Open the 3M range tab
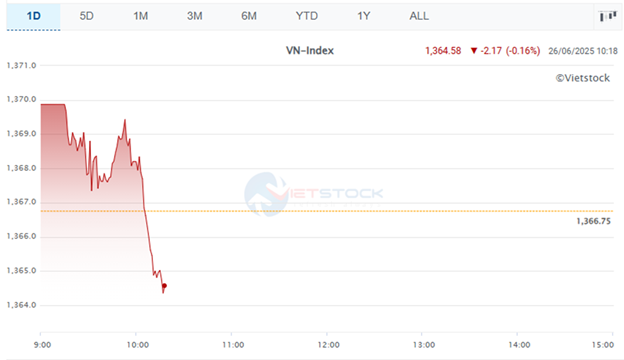Image resolution: width=624 pixels, height=360 pixels. [x=195, y=16]
